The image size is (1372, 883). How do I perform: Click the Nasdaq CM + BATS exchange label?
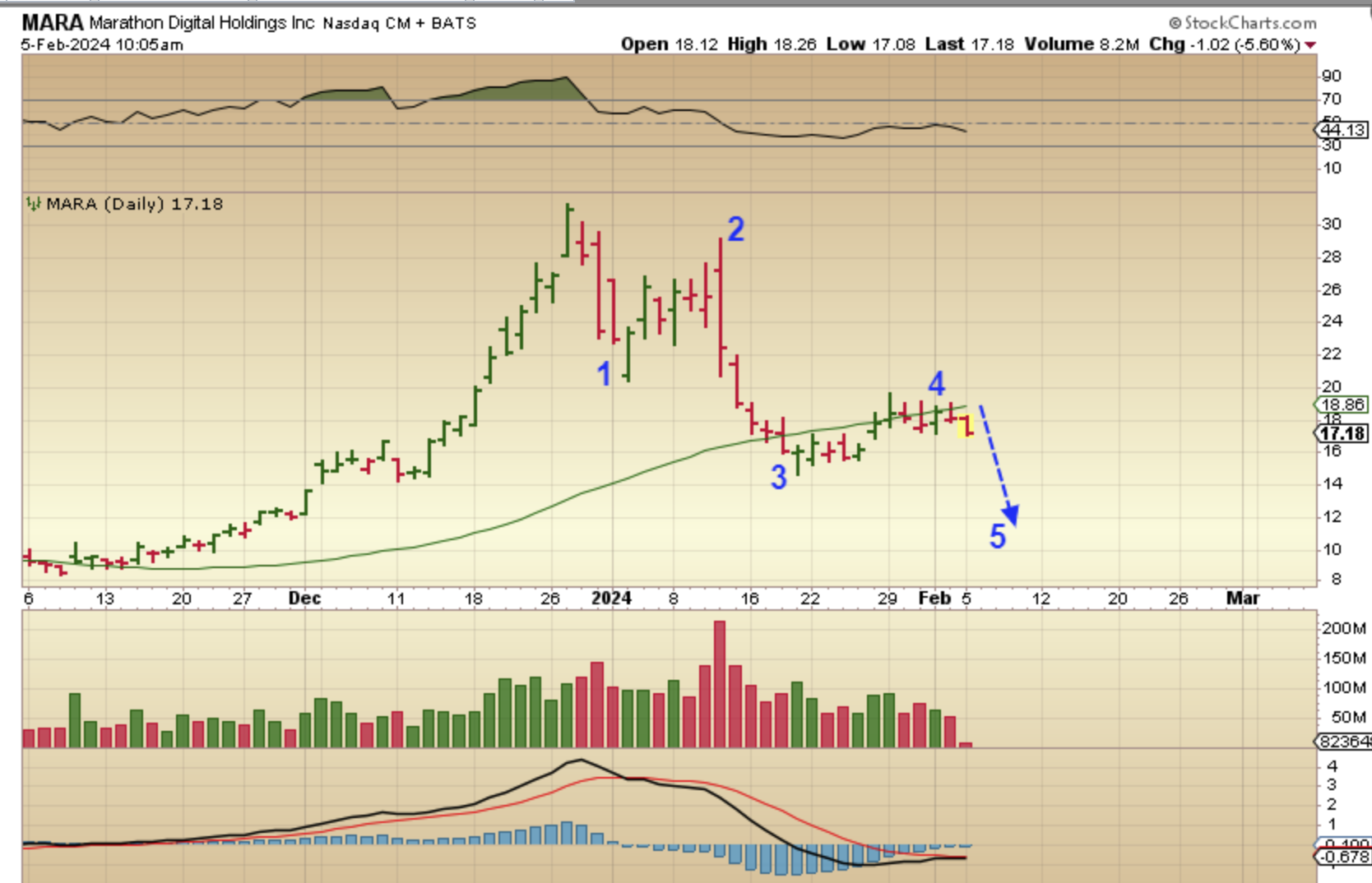click(x=400, y=23)
